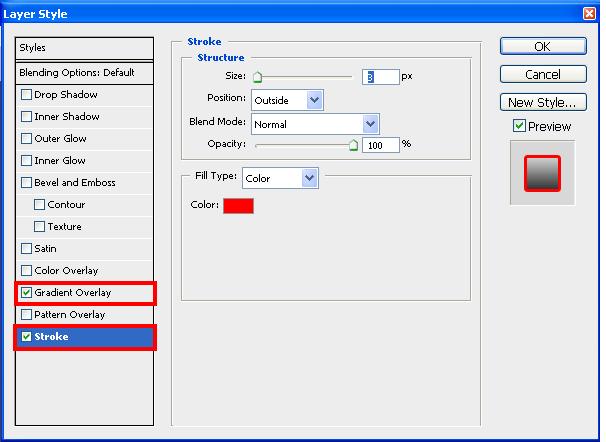Turn on the Outer Glow effect checkbox
606x442 pixels.
27,139
